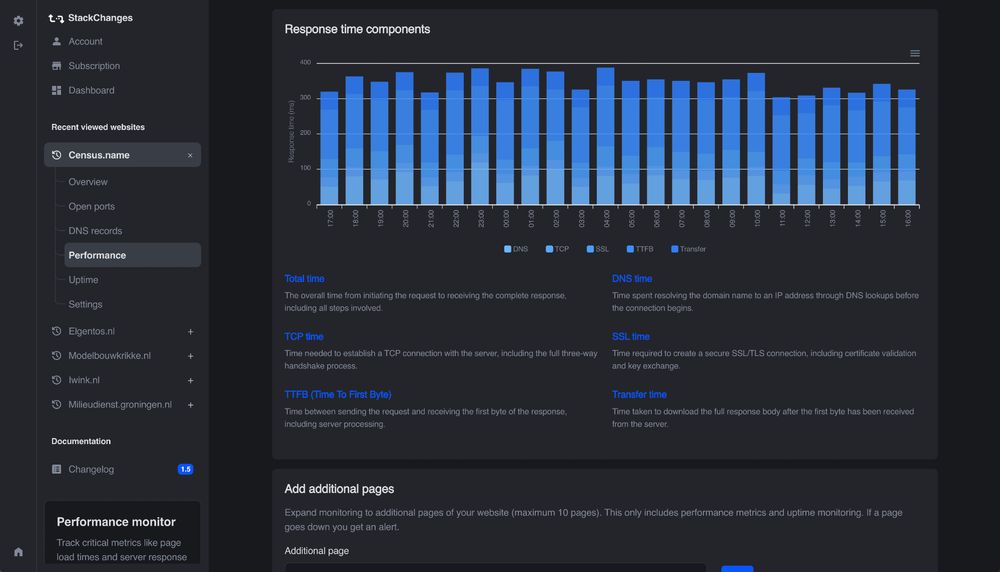Open settings gear icon in left rail
This screenshot has height=572, width=1000.
[x=18, y=21]
